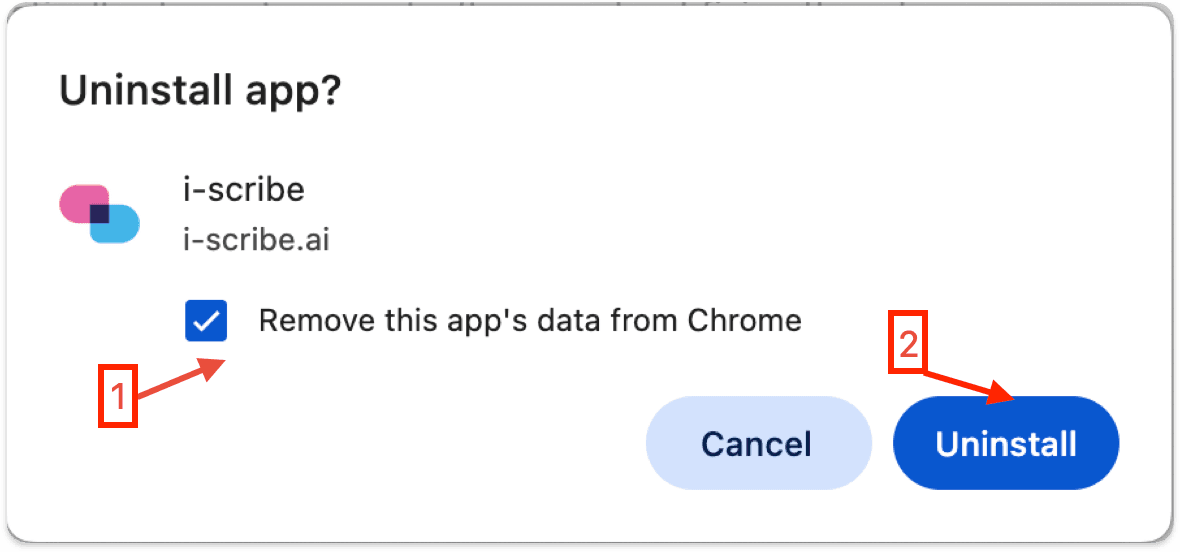Click the red arrow pointing to checkbox
The image size is (1180, 552).
point(181,378)
